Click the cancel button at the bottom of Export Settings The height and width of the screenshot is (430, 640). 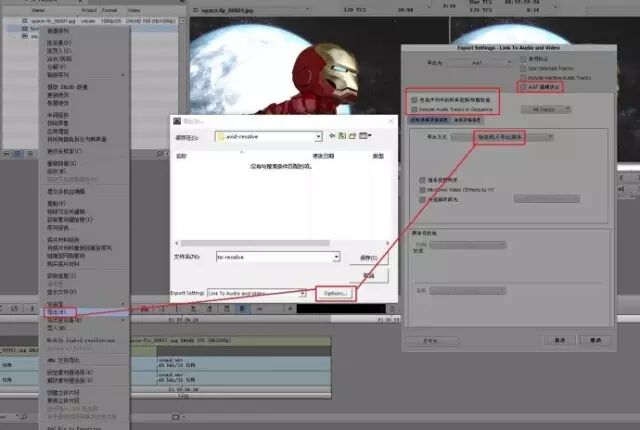point(596,340)
